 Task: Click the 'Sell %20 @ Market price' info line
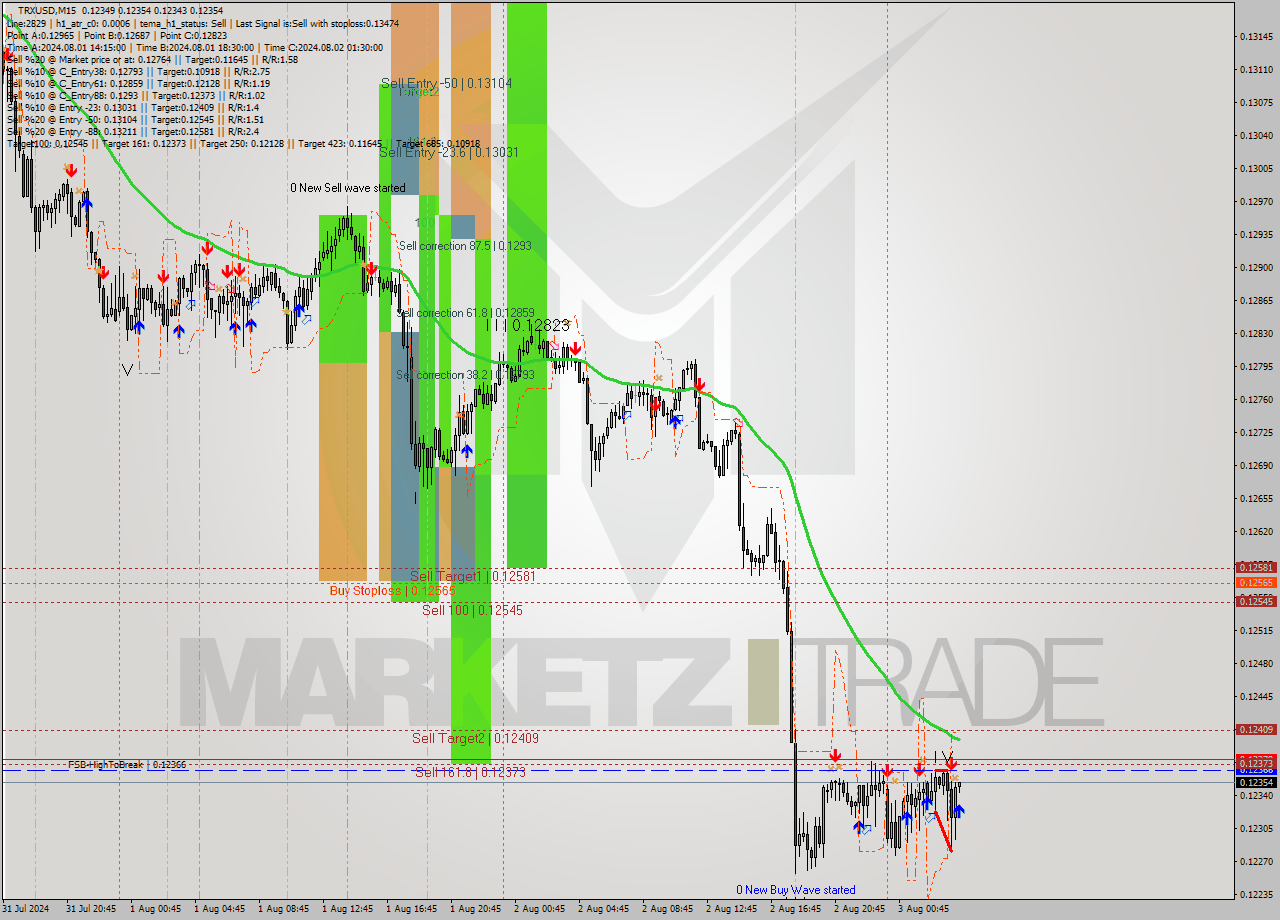pos(152,59)
